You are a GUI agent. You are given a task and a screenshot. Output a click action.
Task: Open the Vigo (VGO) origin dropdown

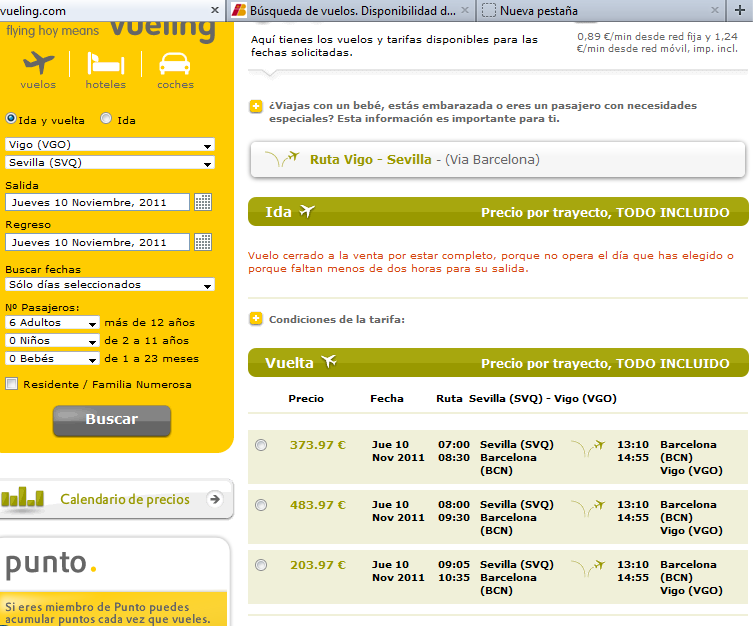109,144
